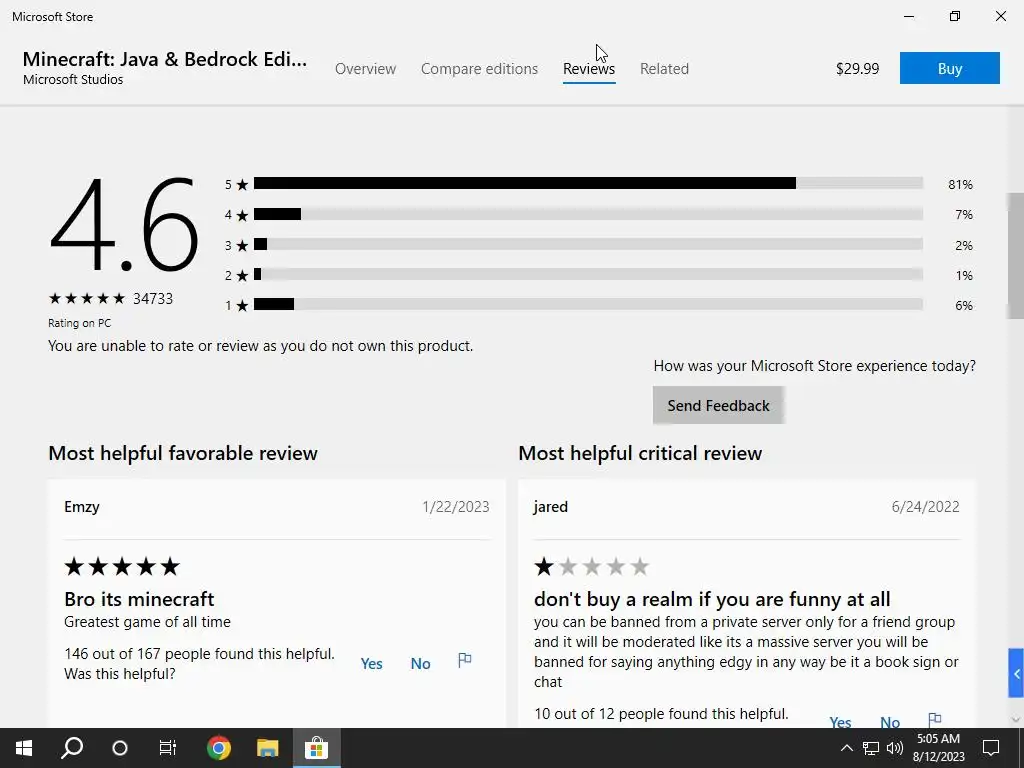This screenshot has width=1024, height=768.
Task: Click the 81% five-star percentage
Action: point(960,184)
